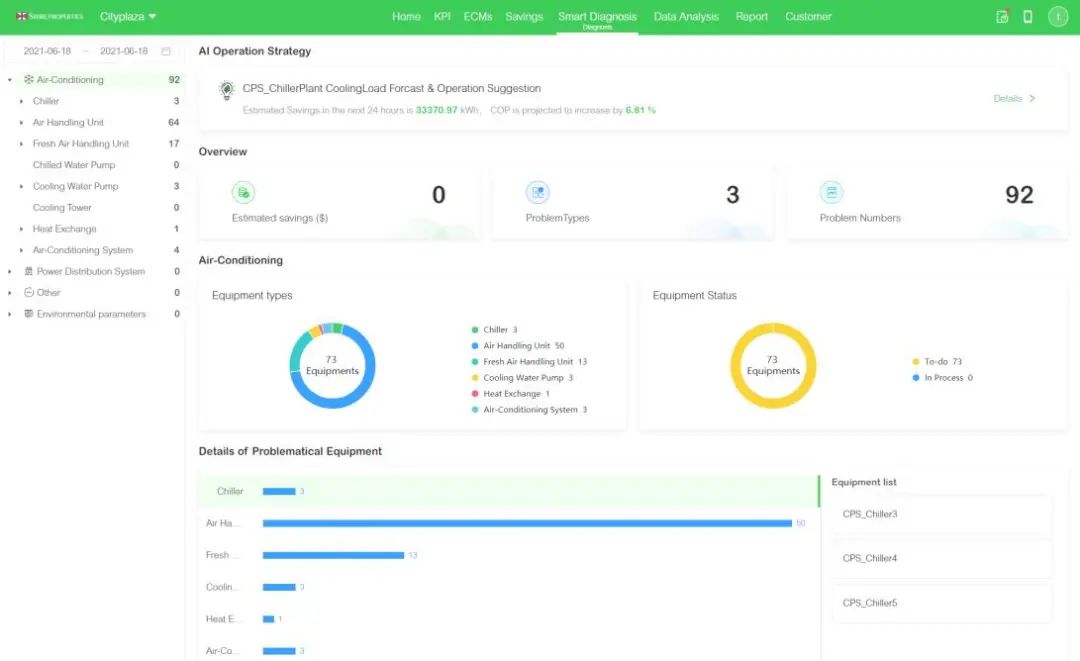Image resolution: width=1080 pixels, height=661 pixels.
Task: Click the Air Handling Unit blue bar
Action: (527, 523)
